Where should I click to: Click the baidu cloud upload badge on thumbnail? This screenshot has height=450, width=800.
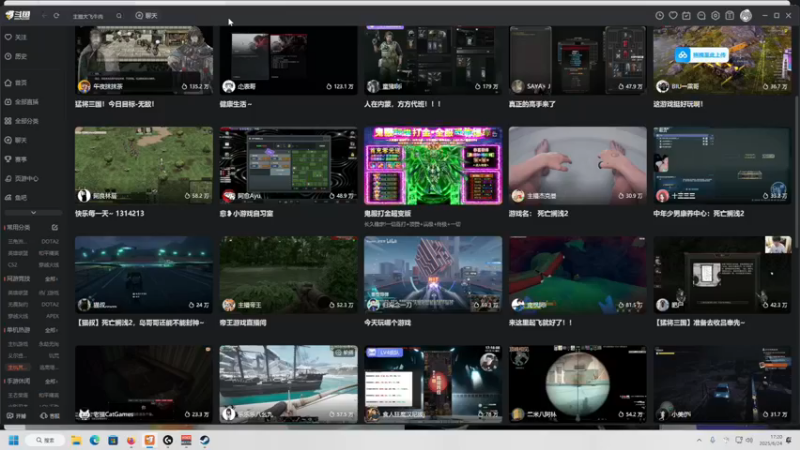(x=702, y=55)
